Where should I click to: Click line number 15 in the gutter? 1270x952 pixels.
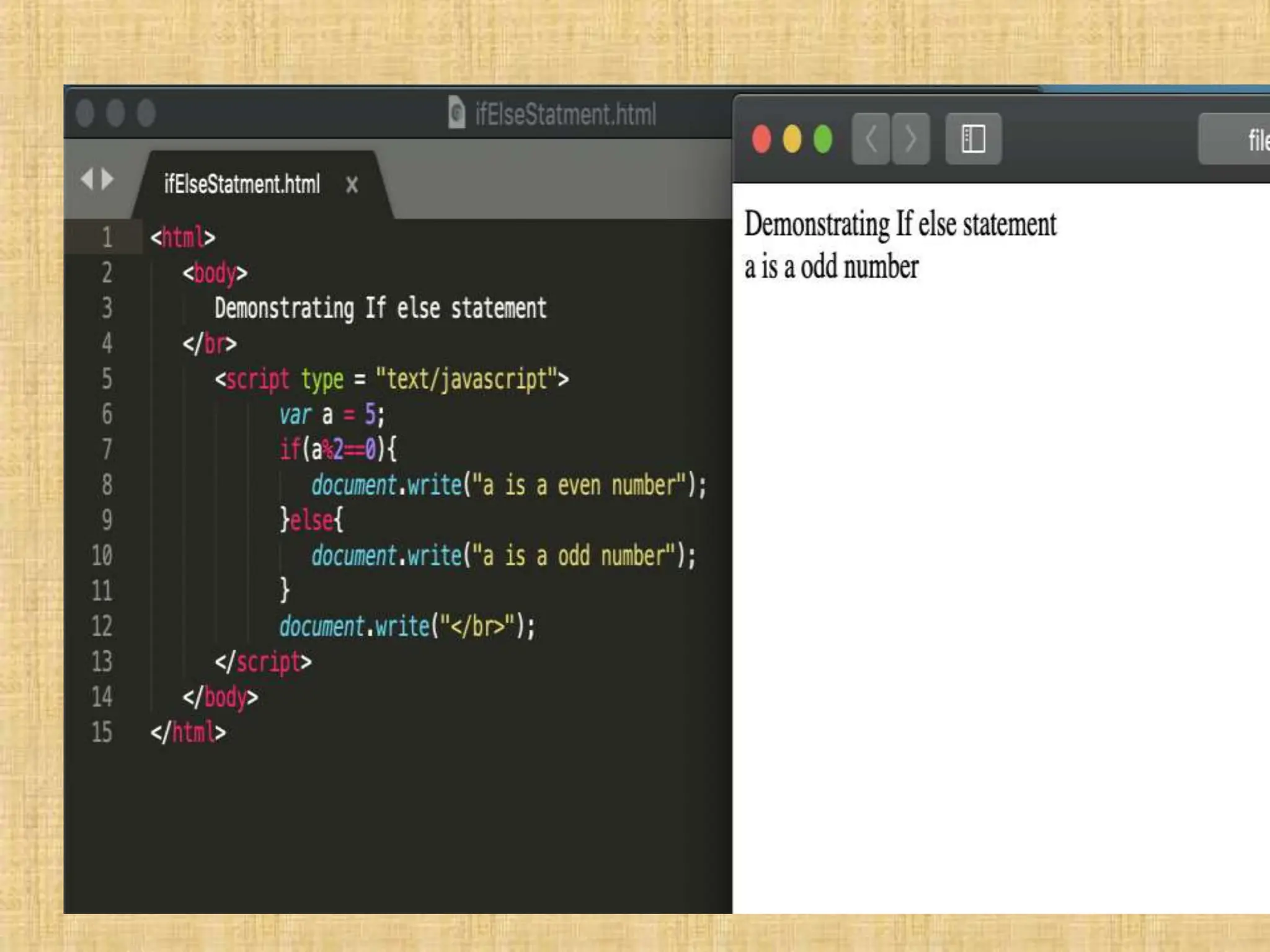(x=102, y=732)
